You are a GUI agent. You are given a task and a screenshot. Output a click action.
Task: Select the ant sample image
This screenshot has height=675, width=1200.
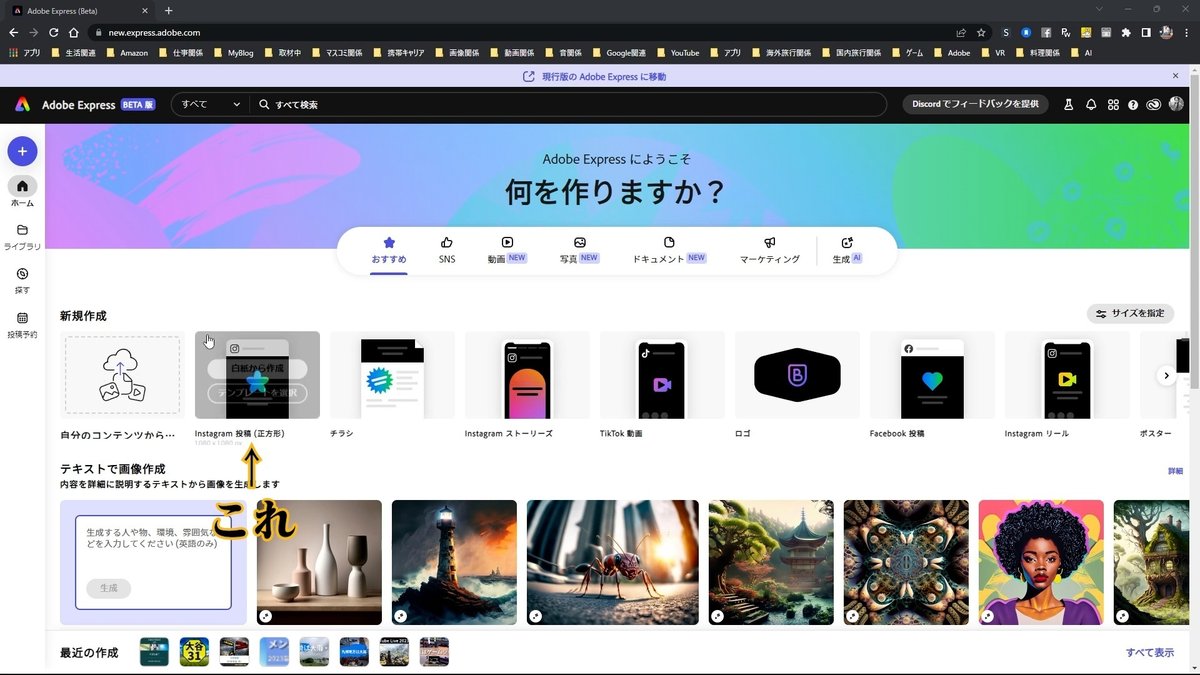click(613, 563)
